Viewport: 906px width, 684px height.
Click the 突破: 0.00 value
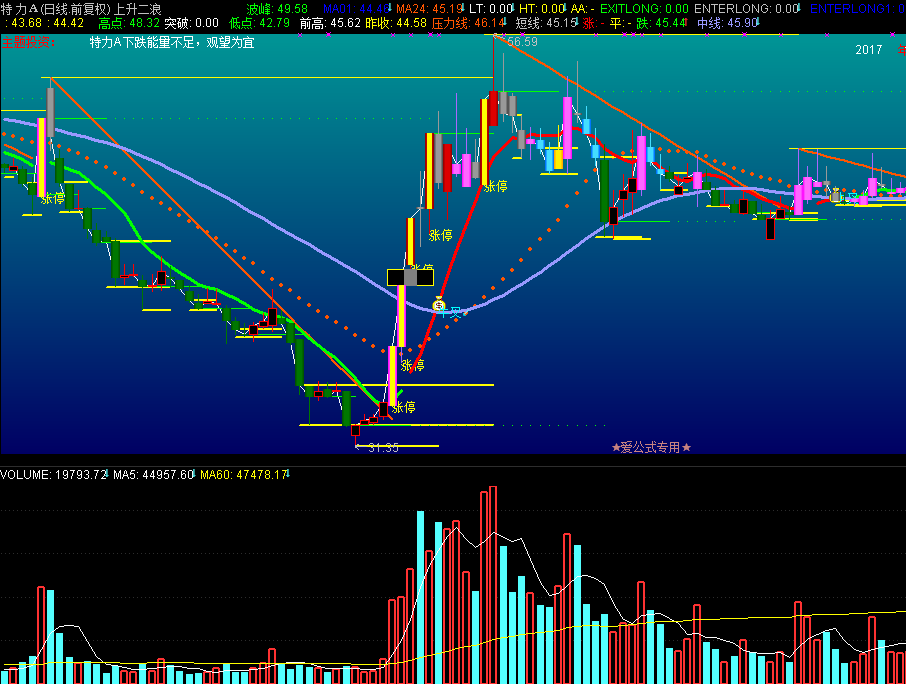click(x=191, y=23)
